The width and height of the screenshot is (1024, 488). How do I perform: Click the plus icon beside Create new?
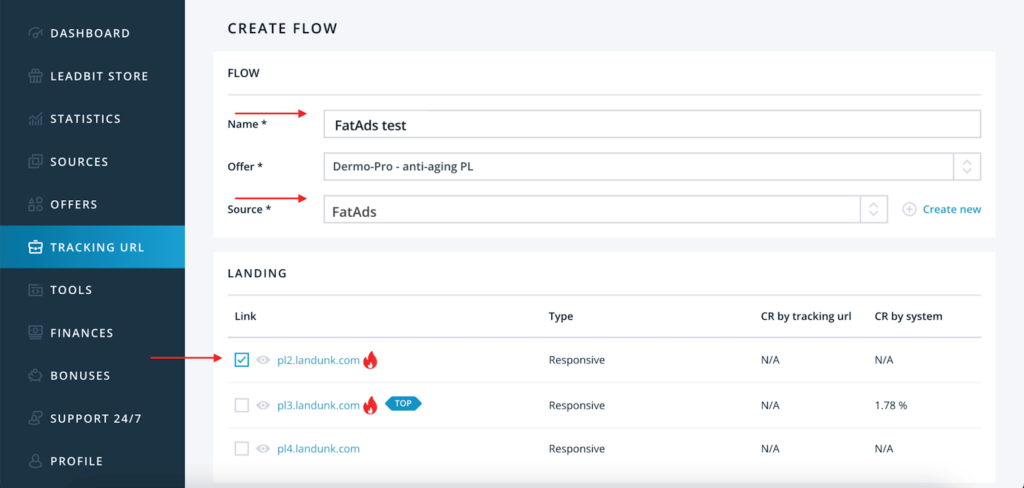pos(909,210)
